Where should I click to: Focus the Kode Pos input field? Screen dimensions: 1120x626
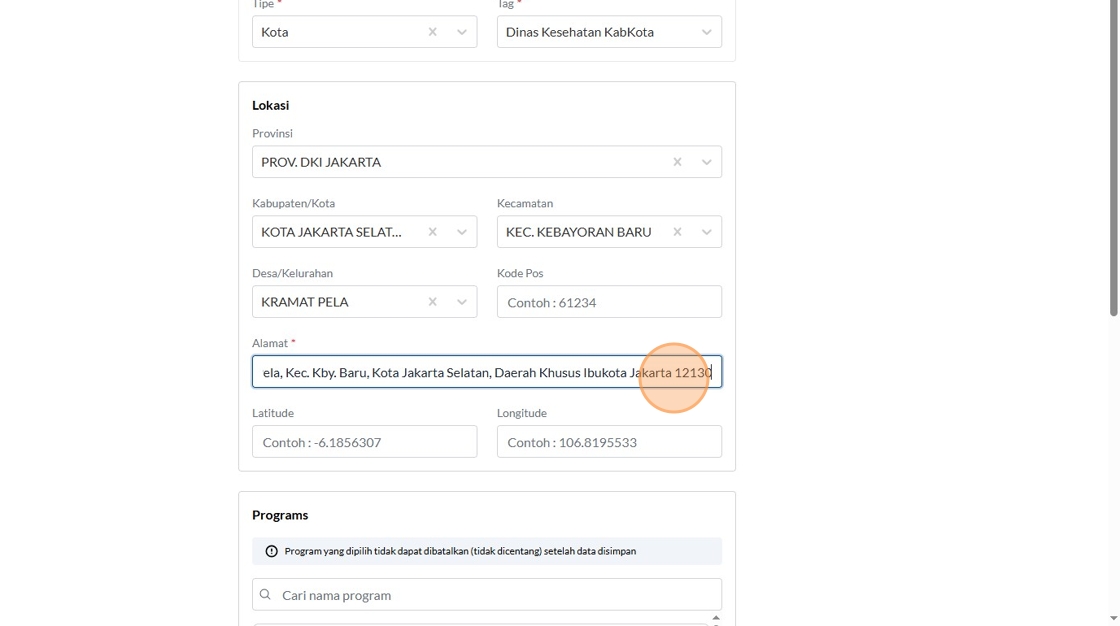[609, 302]
